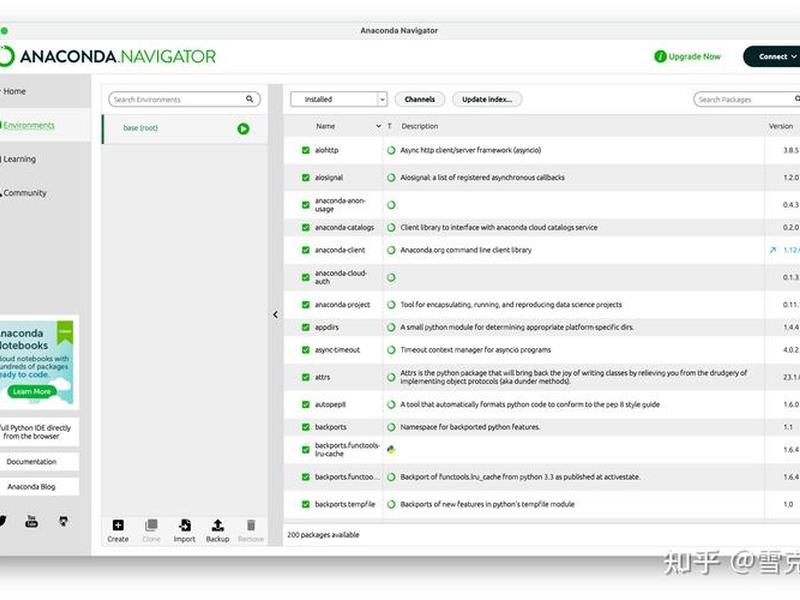Click the Import environment icon

[x=185, y=525]
